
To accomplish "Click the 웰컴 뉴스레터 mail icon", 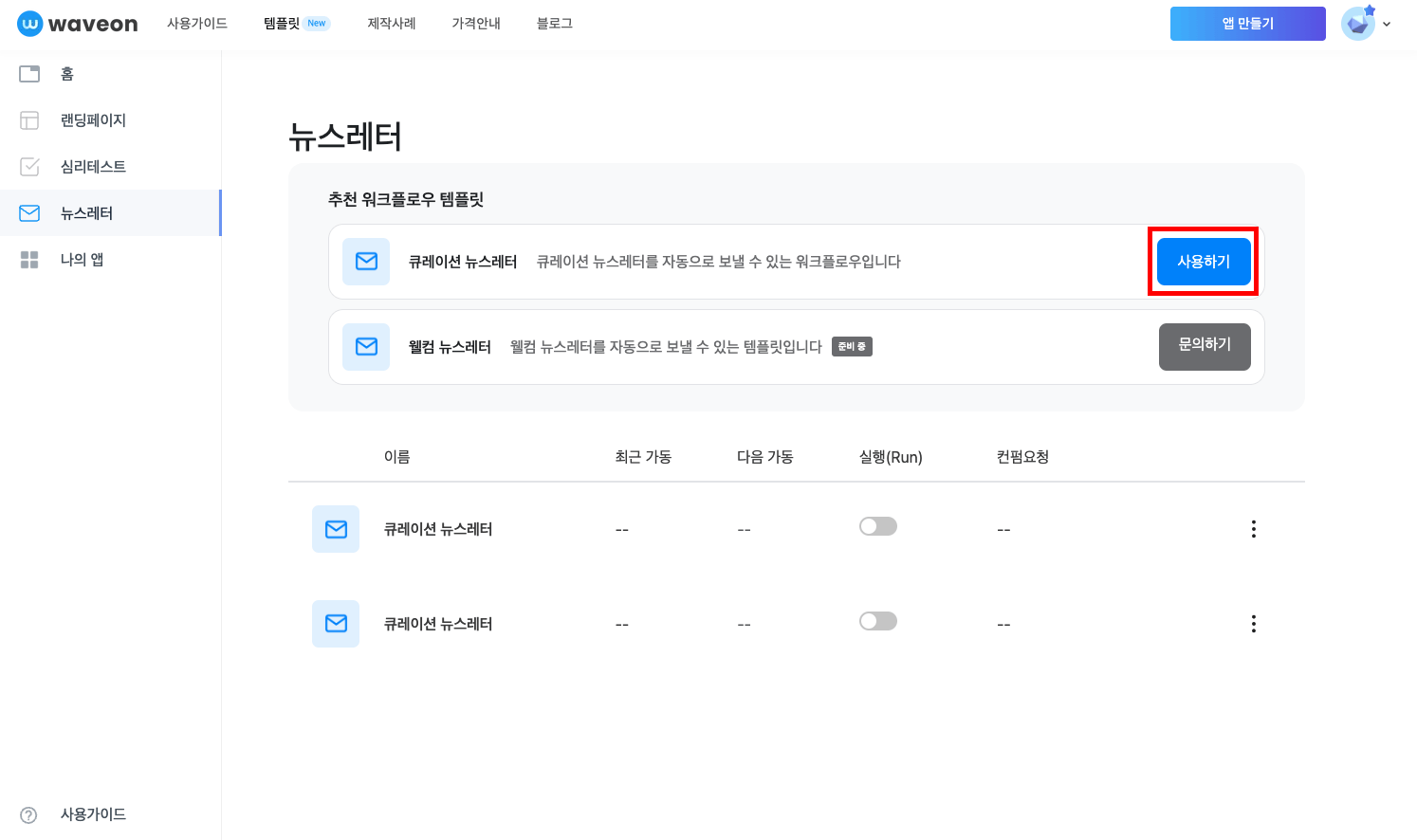I will [366, 346].
